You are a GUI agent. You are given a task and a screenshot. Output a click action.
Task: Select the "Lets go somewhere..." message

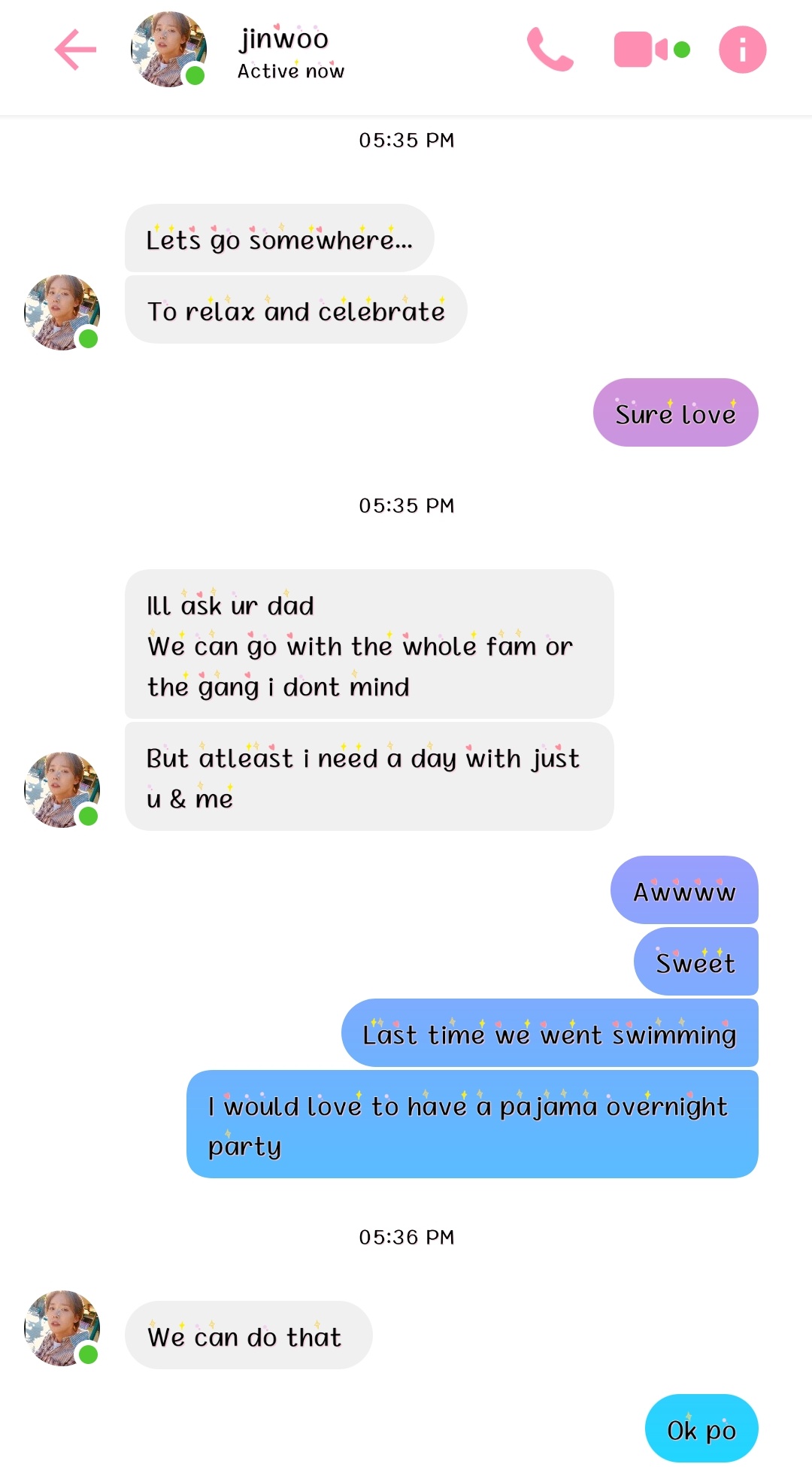tap(279, 238)
